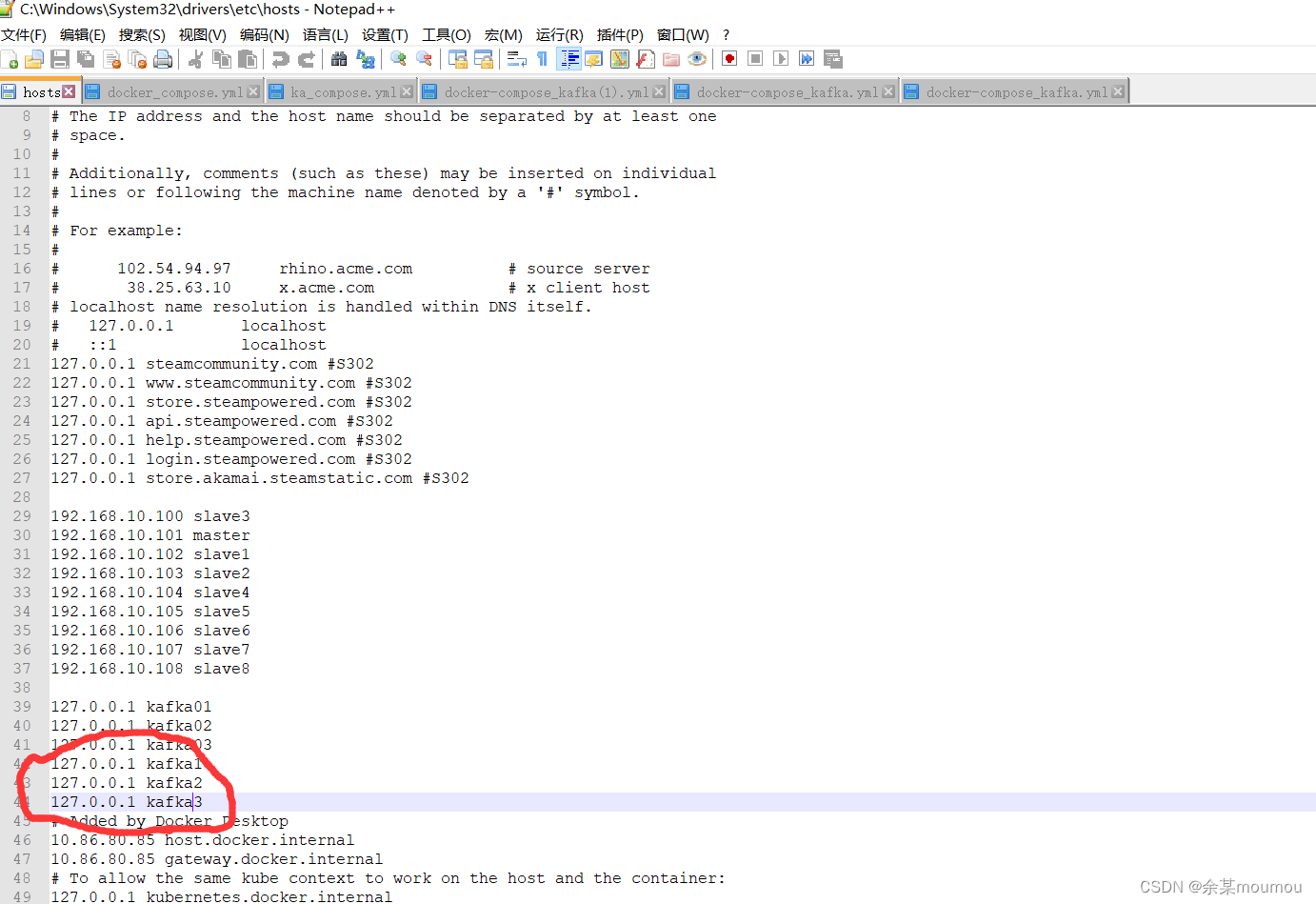This screenshot has height=904, width=1316.
Task: Toggle synchronized horizontal scrolling
Action: 483,59
